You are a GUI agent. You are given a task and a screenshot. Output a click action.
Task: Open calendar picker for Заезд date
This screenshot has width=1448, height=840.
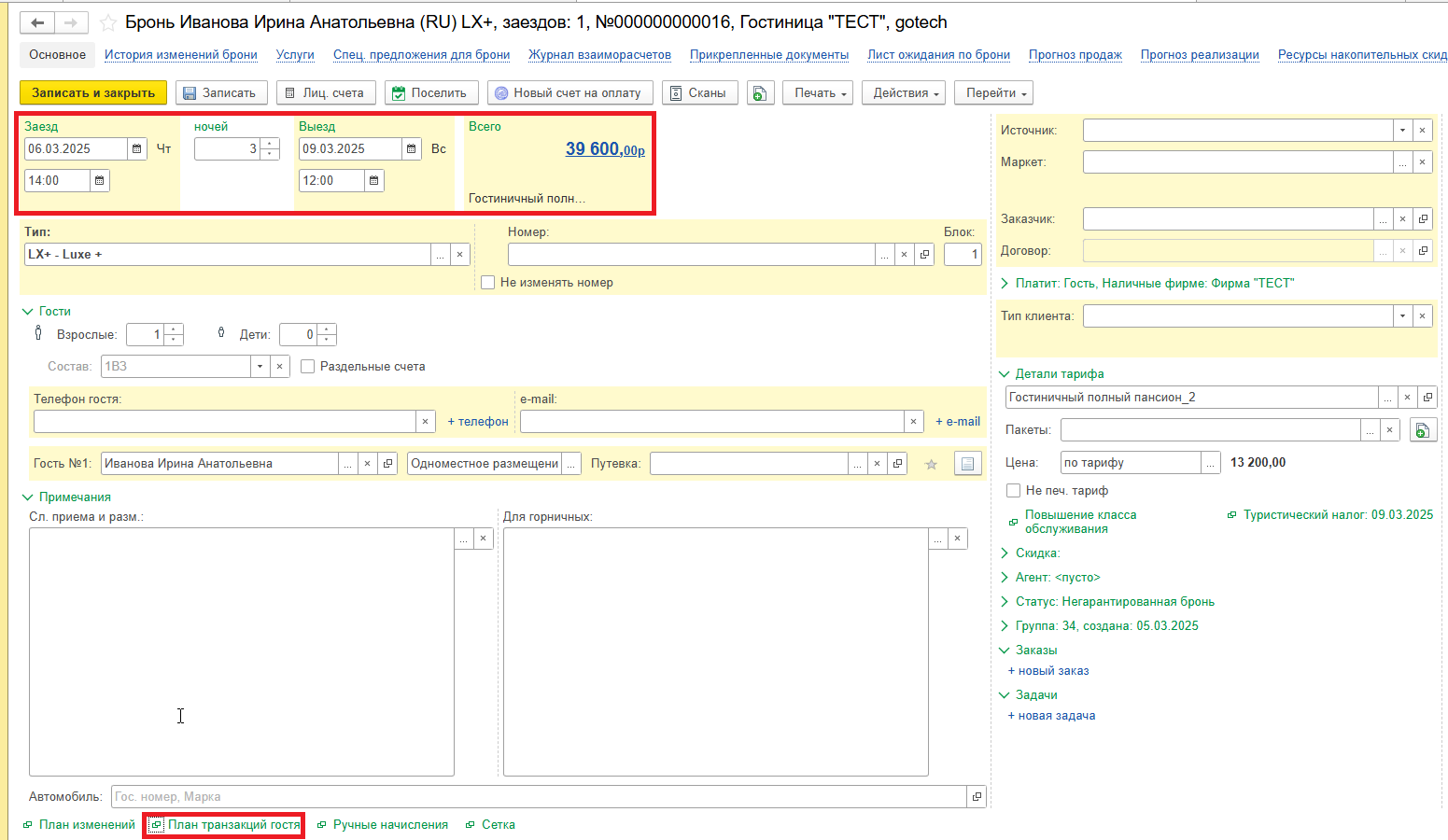[x=137, y=148]
